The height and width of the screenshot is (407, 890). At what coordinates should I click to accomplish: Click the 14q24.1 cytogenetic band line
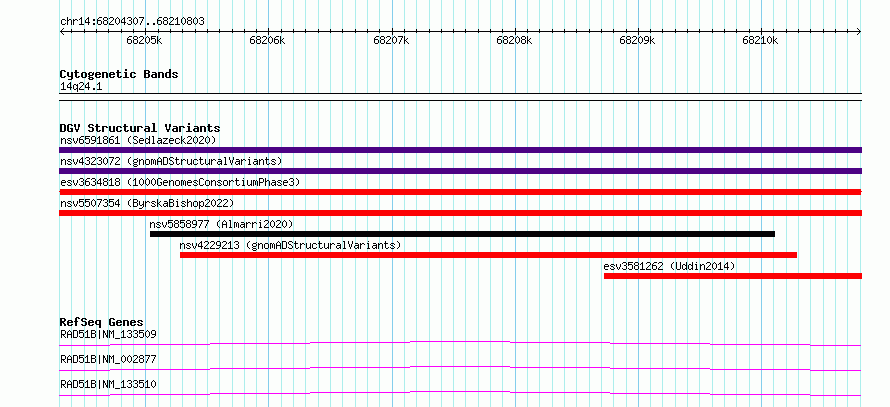click(x=460, y=97)
